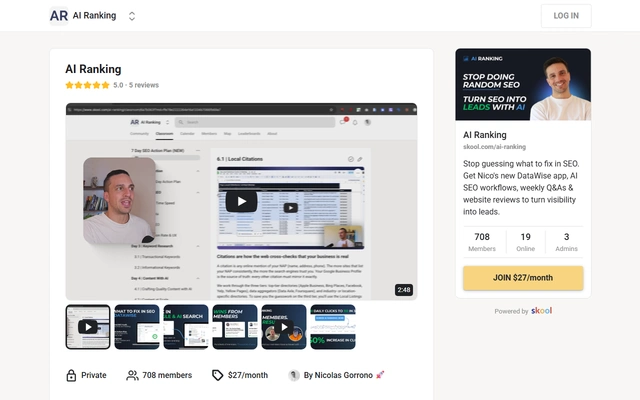This screenshot has height=400, width=640.
Task: Open the 'Daily clicks' increase thumbnail
Action: (333, 327)
